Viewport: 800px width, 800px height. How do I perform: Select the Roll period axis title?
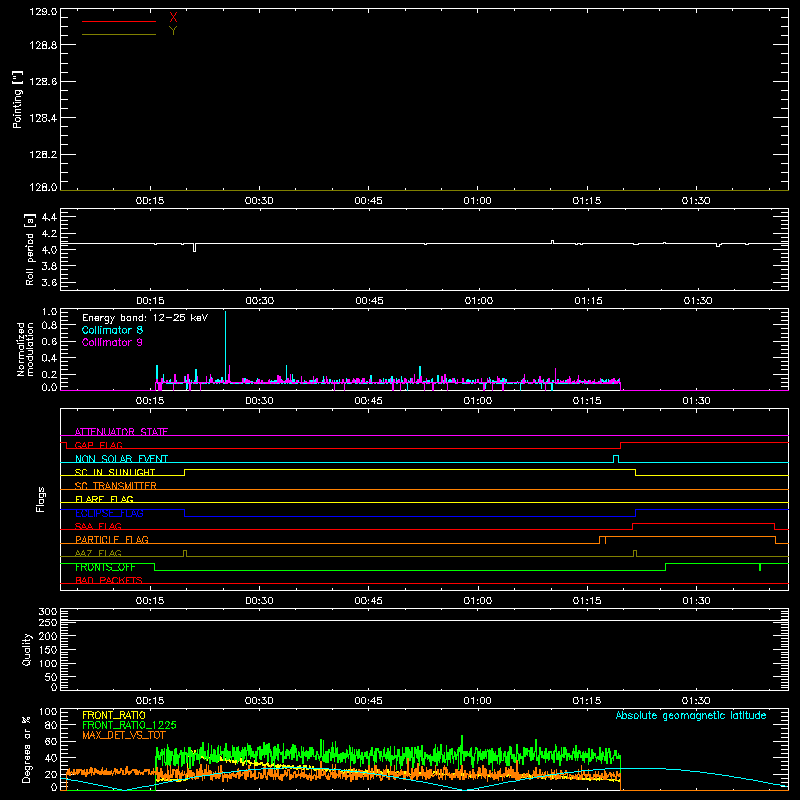click(30, 250)
